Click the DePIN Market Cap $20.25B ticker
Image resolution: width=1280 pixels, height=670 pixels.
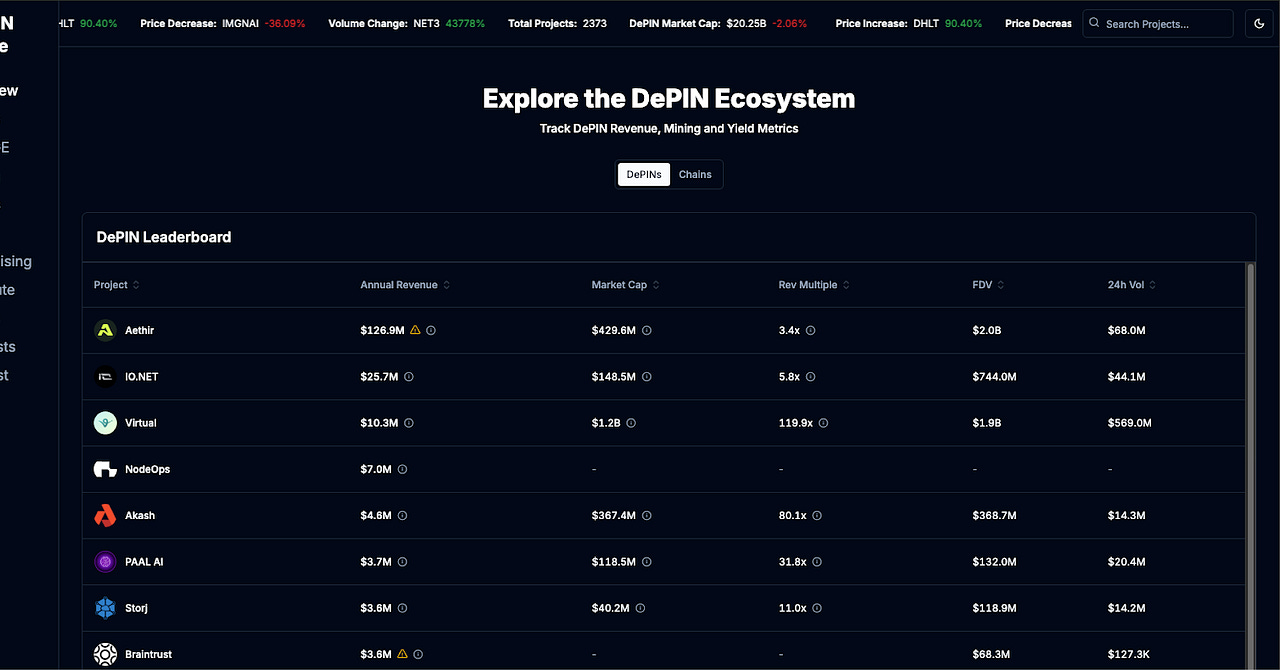pos(718,23)
